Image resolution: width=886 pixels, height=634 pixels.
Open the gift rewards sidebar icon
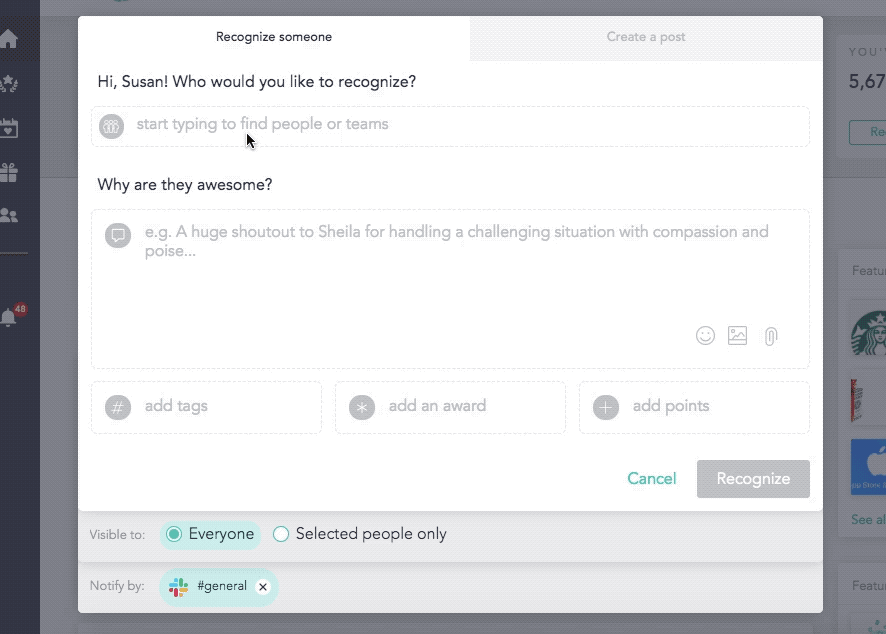coord(8,172)
